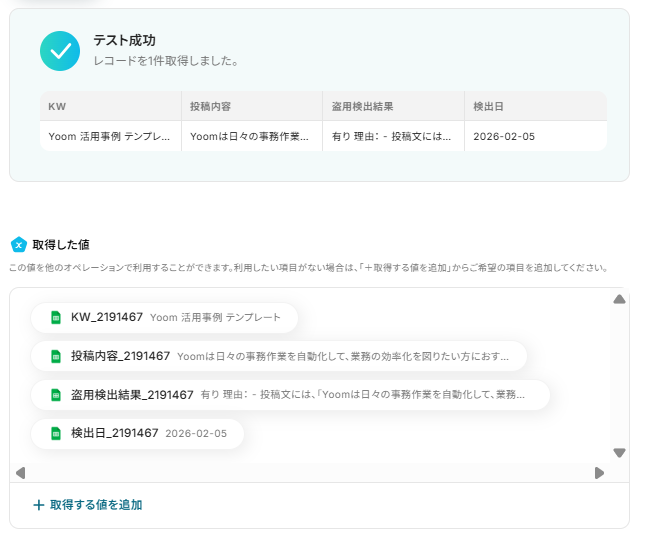Select the KW_2191467 value chip
Screen dimensions: 649x546
tap(164, 317)
